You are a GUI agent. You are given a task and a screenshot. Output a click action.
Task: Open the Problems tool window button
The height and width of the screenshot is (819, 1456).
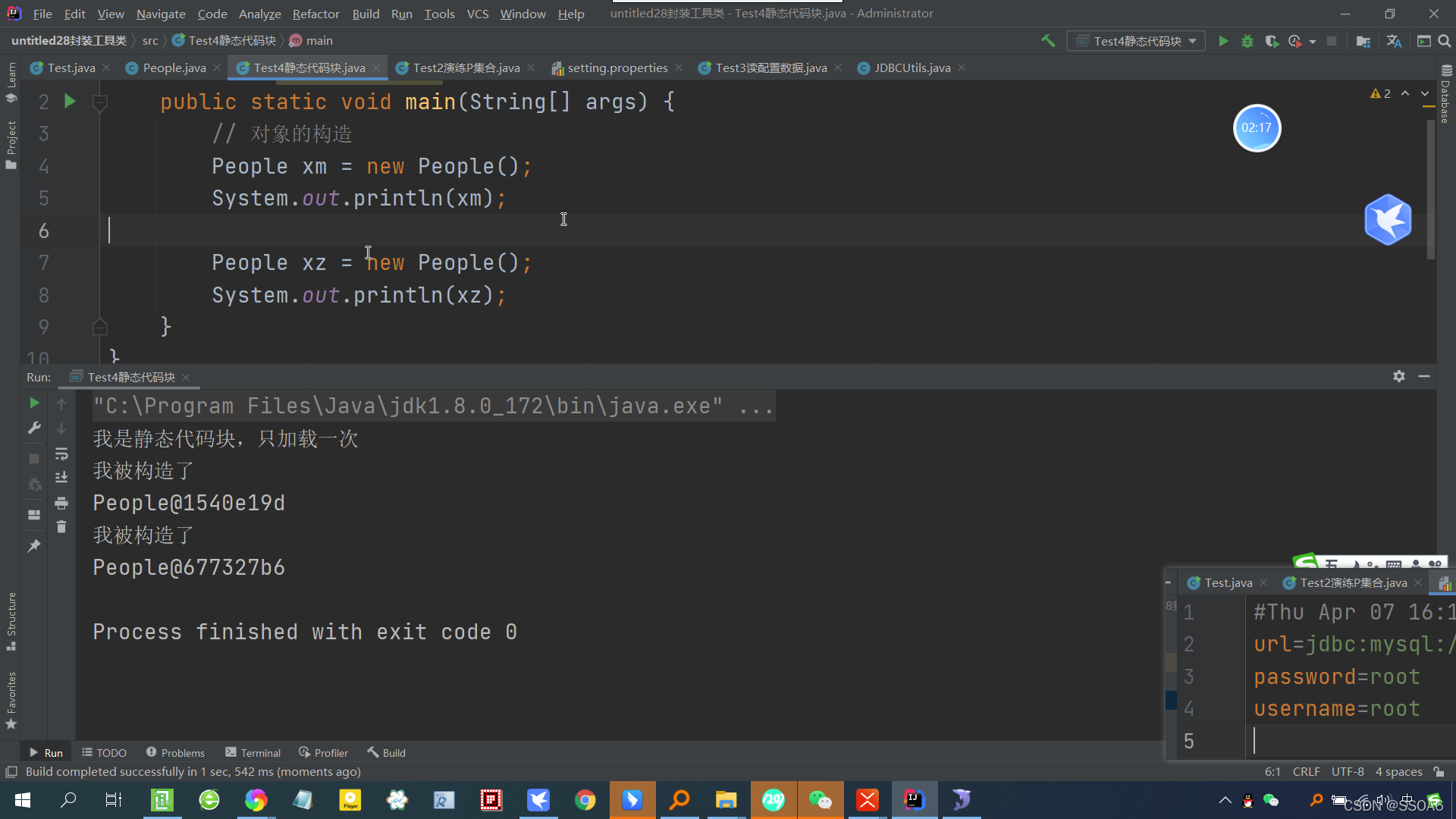coord(175,752)
